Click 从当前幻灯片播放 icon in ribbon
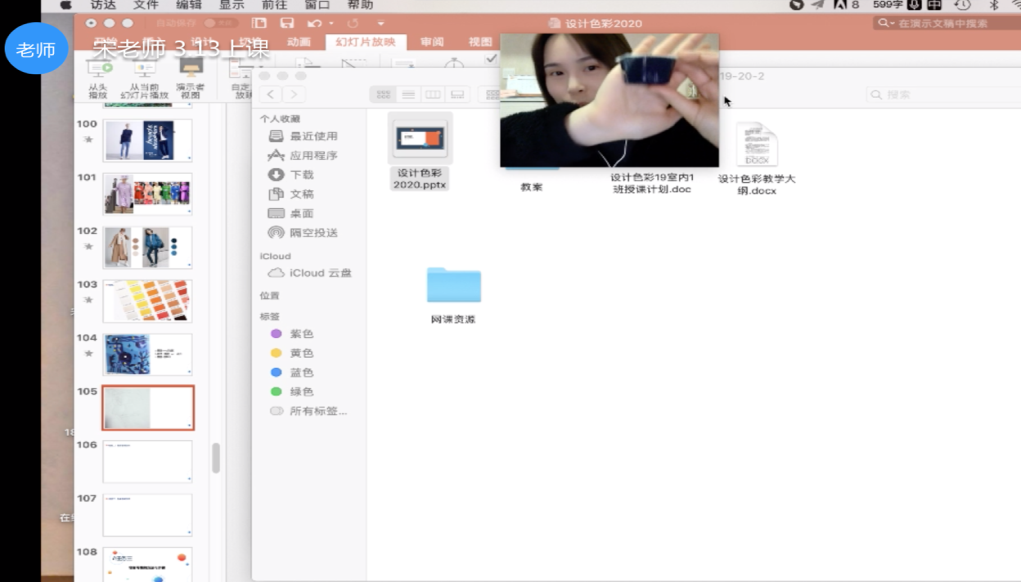1021x582 pixels. 144,70
